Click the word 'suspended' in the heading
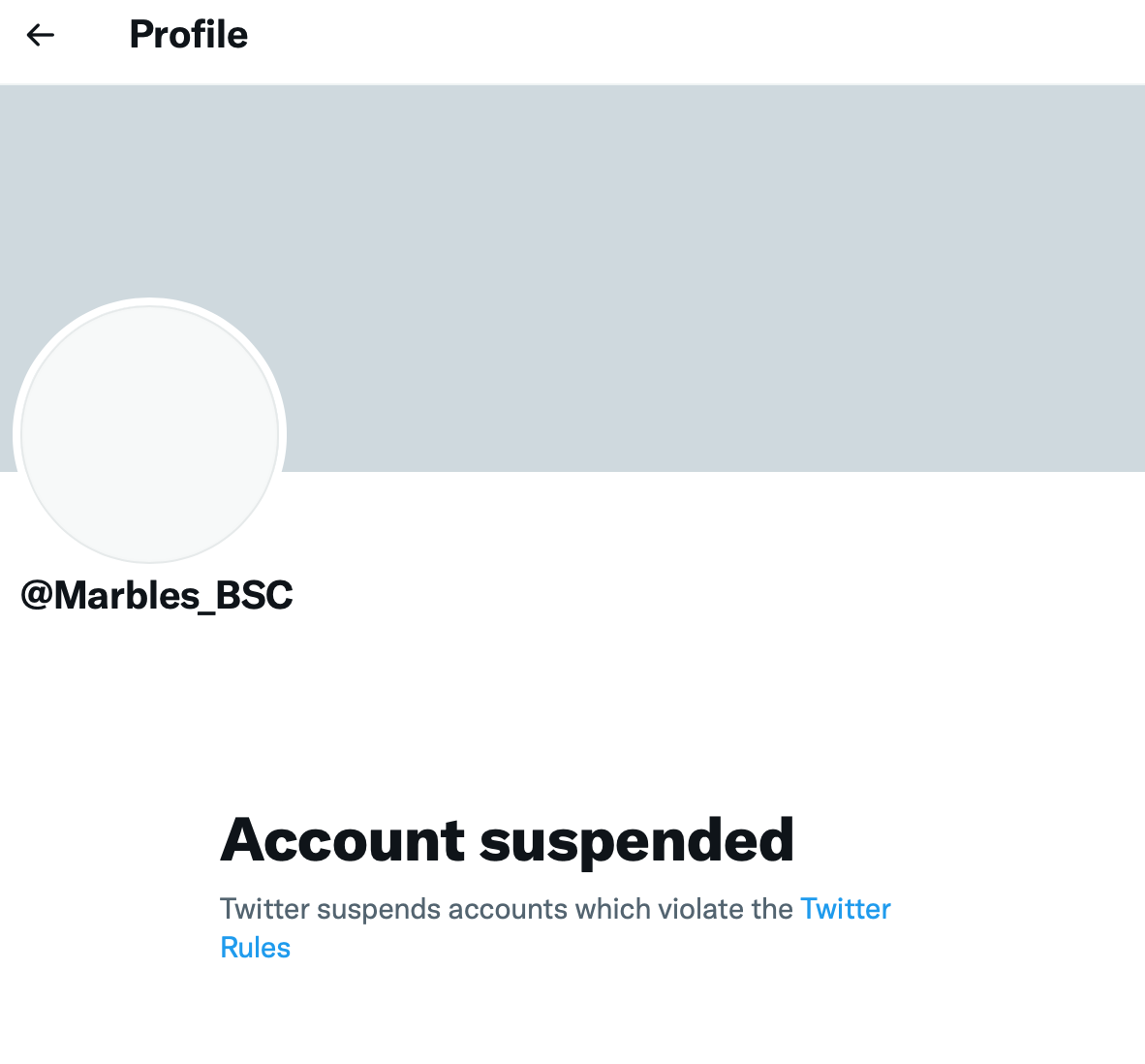 pos(636,842)
